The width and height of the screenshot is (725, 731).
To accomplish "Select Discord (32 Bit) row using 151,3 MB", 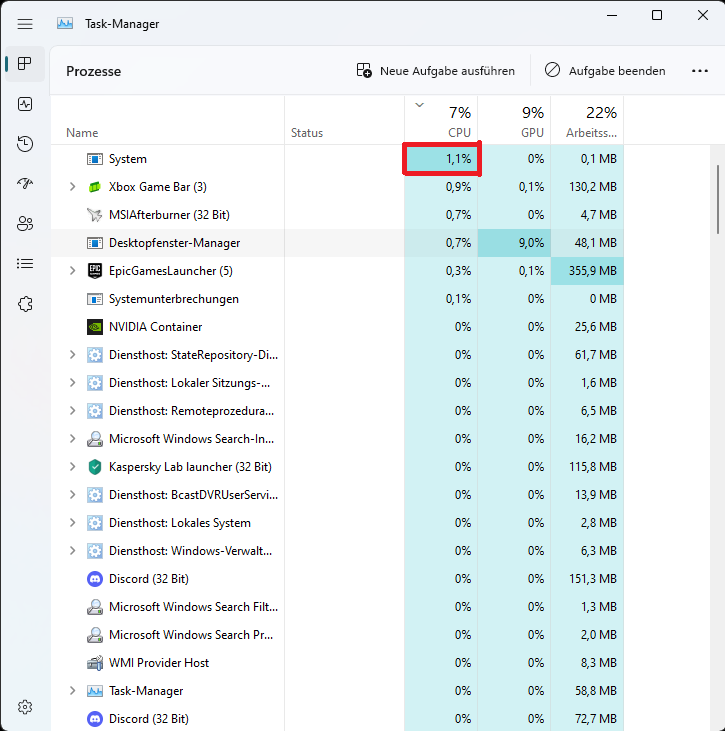I will (x=337, y=579).
